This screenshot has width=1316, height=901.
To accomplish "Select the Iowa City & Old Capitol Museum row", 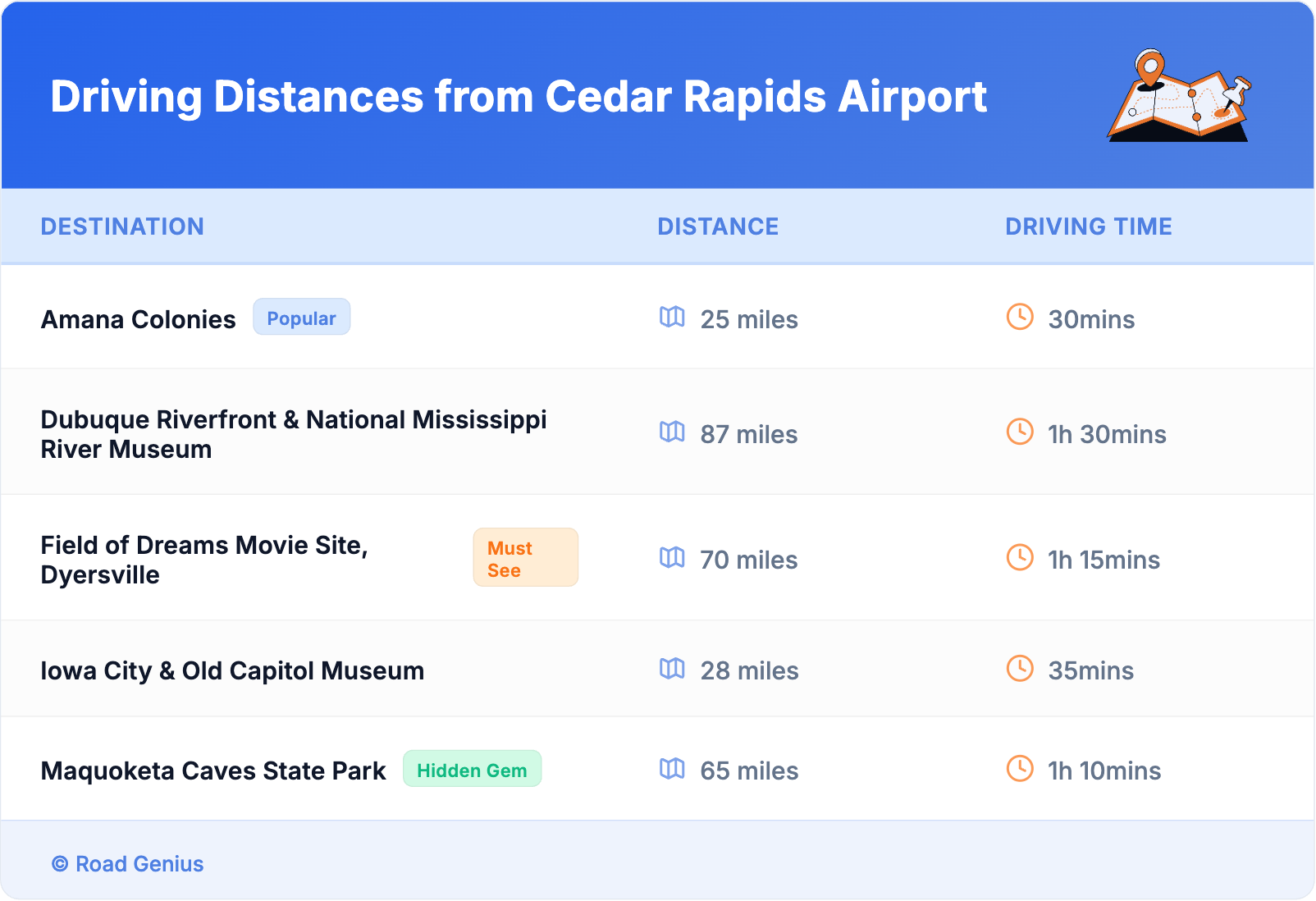I will pyautogui.click(x=232, y=670).
